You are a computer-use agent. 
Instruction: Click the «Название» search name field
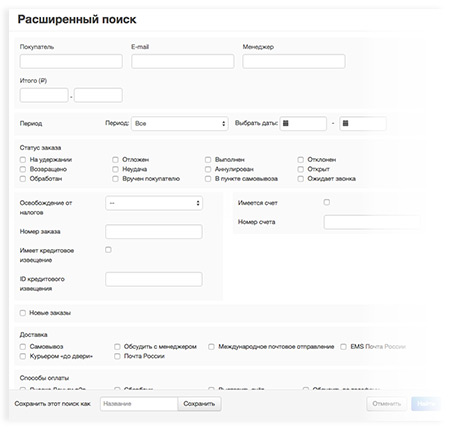point(139,404)
